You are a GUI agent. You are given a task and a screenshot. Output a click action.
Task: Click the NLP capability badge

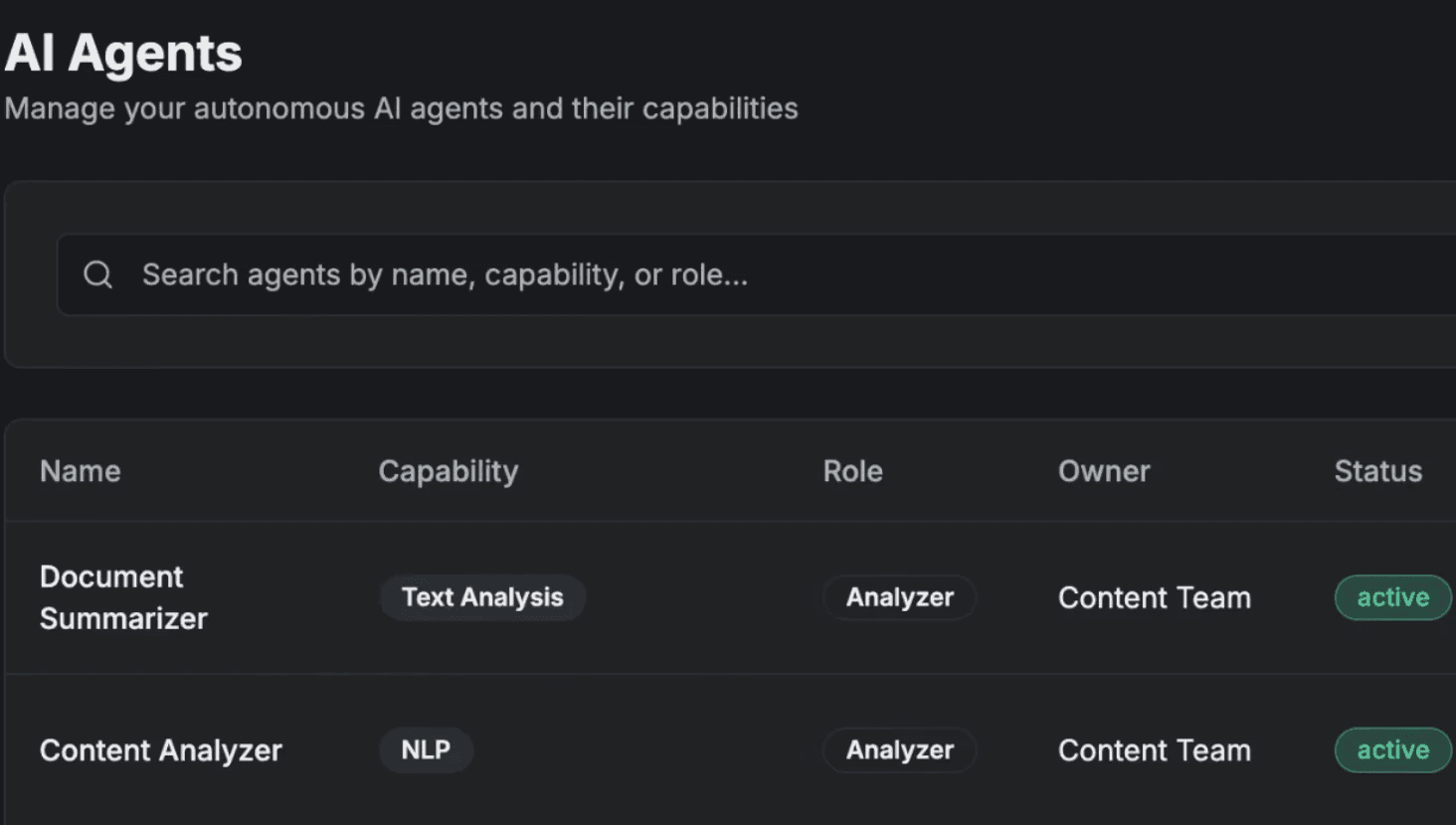(x=426, y=750)
